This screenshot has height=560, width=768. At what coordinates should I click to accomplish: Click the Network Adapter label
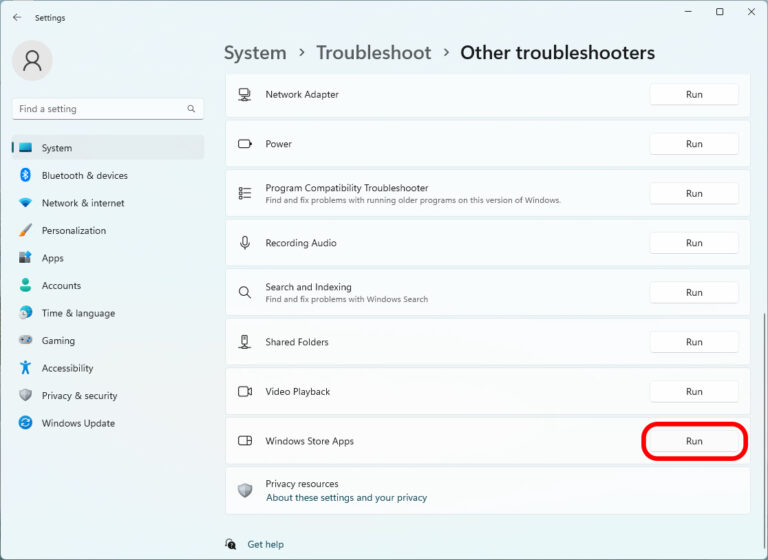302,95
